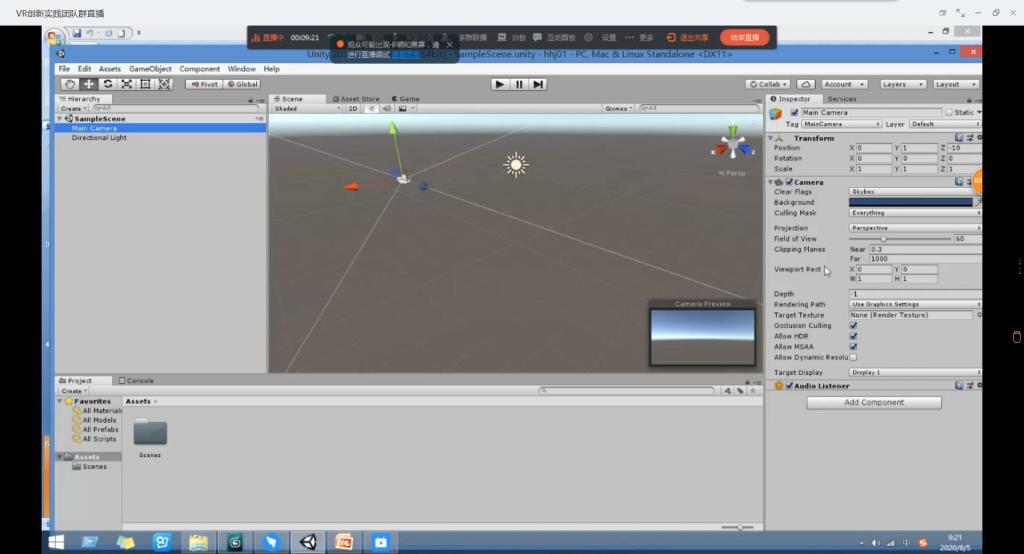Click search by type icon in Project

728,391
